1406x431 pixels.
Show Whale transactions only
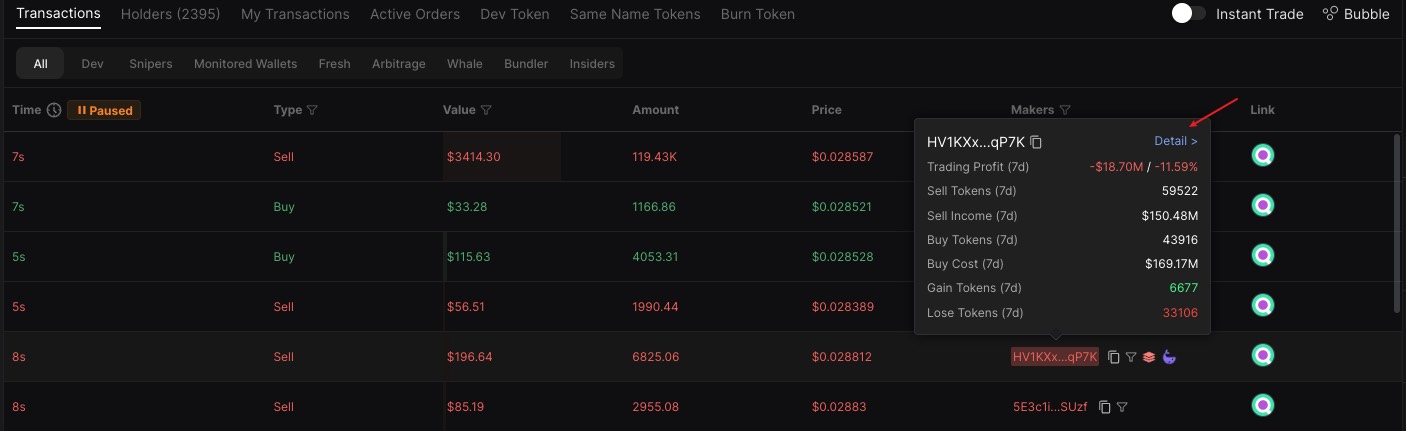(465, 64)
